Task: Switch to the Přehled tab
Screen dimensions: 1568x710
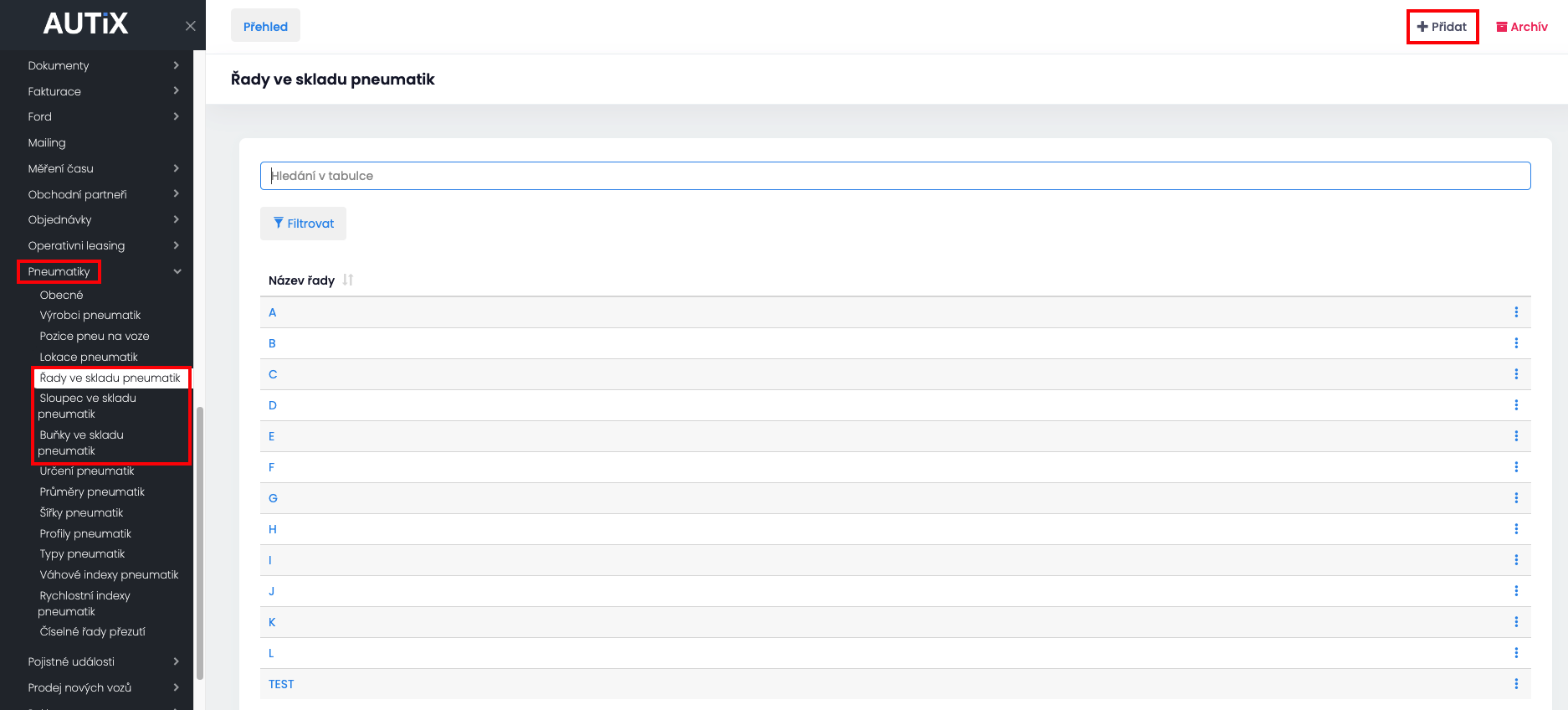Action: (x=265, y=26)
